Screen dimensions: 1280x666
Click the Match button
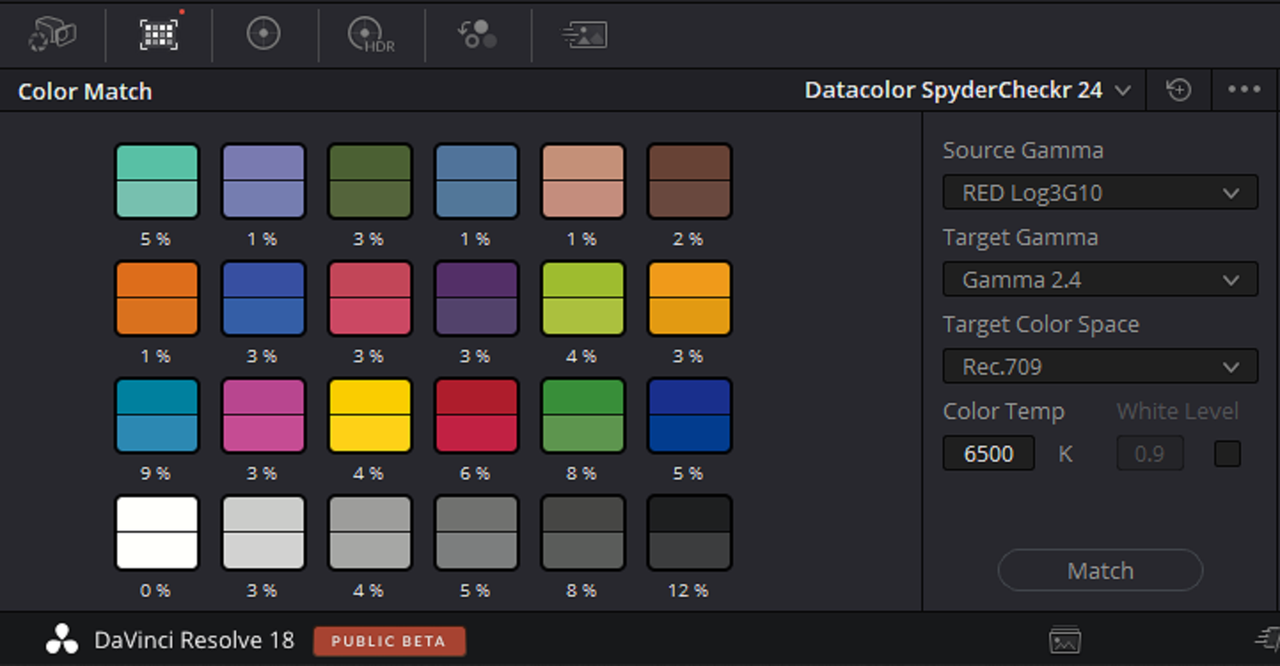(1100, 570)
